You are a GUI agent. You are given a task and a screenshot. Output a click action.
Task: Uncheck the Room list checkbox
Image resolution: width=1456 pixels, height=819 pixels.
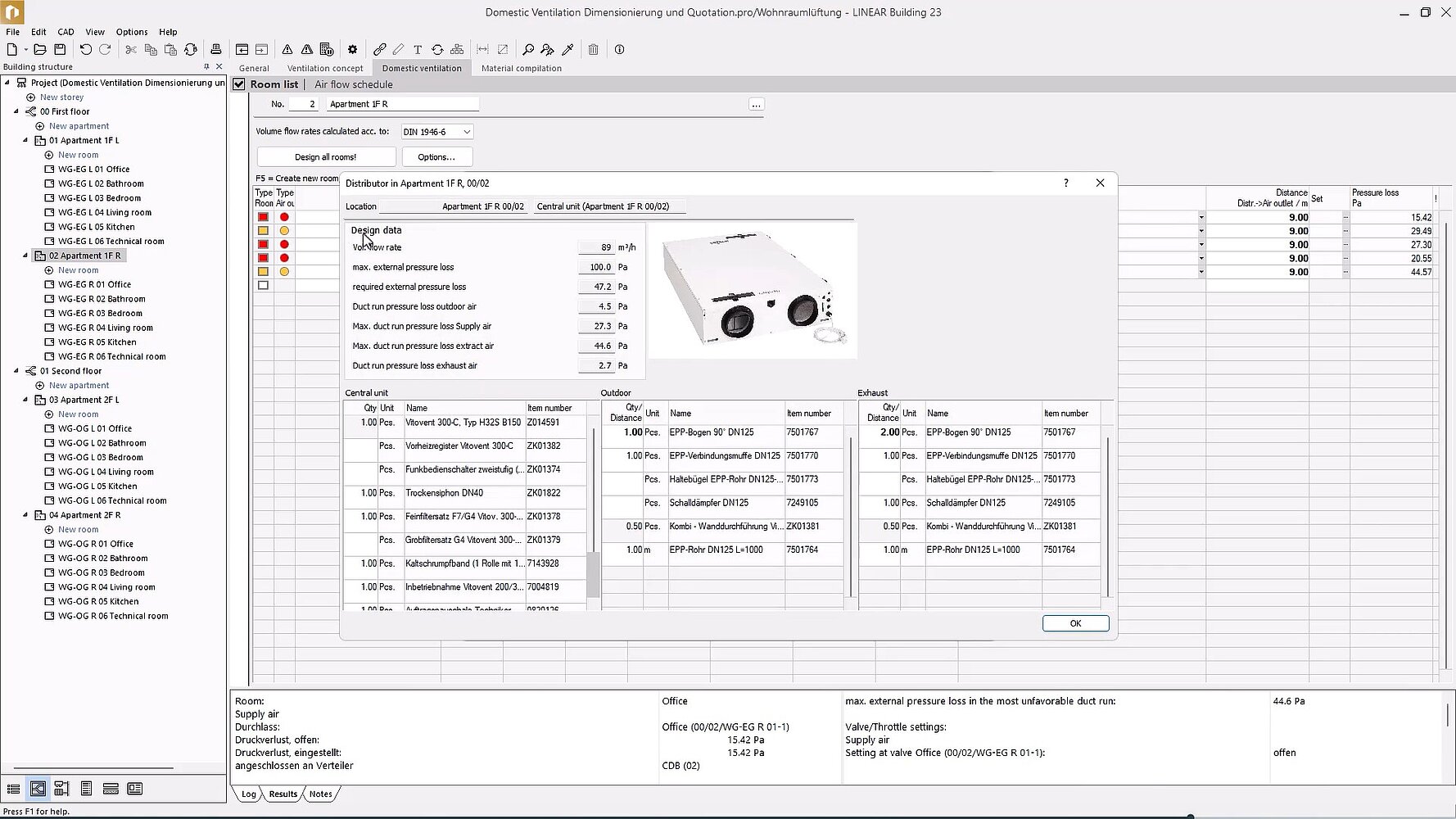239,84
